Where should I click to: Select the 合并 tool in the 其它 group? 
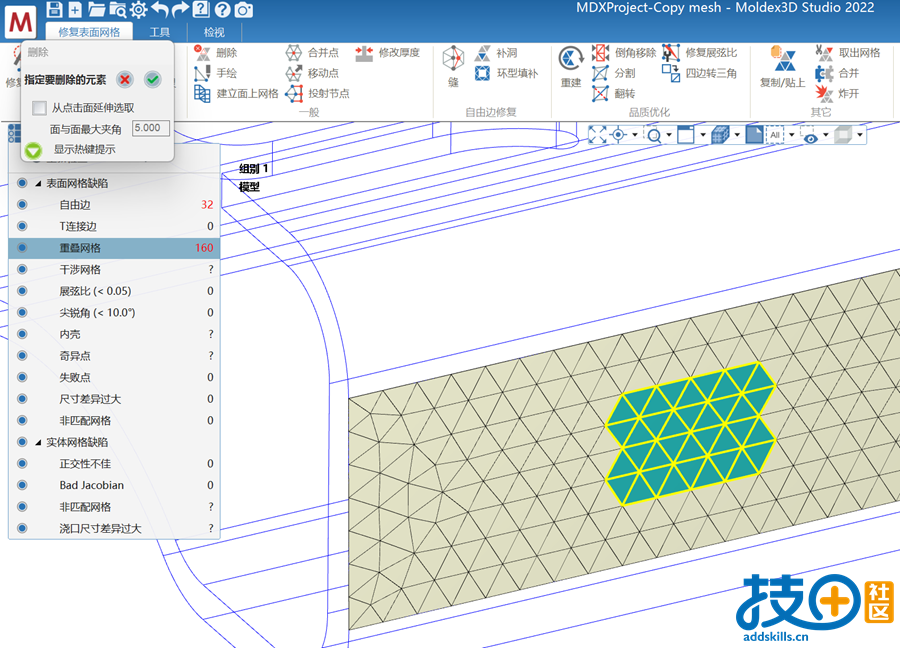point(837,73)
